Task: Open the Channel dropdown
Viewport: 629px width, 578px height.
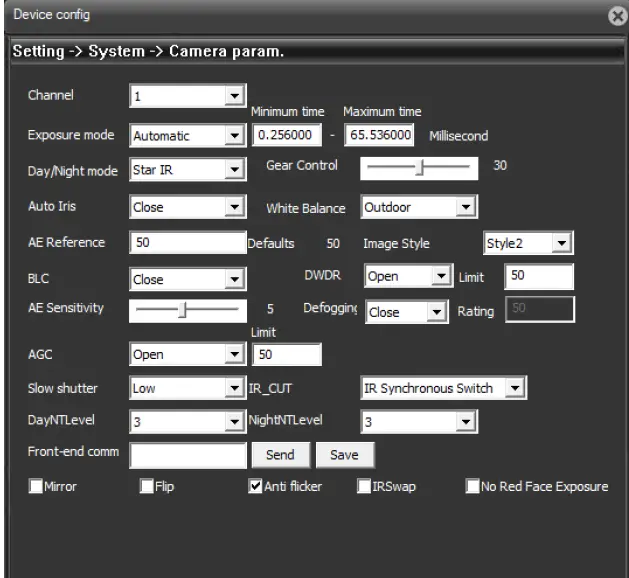Action: (188, 96)
